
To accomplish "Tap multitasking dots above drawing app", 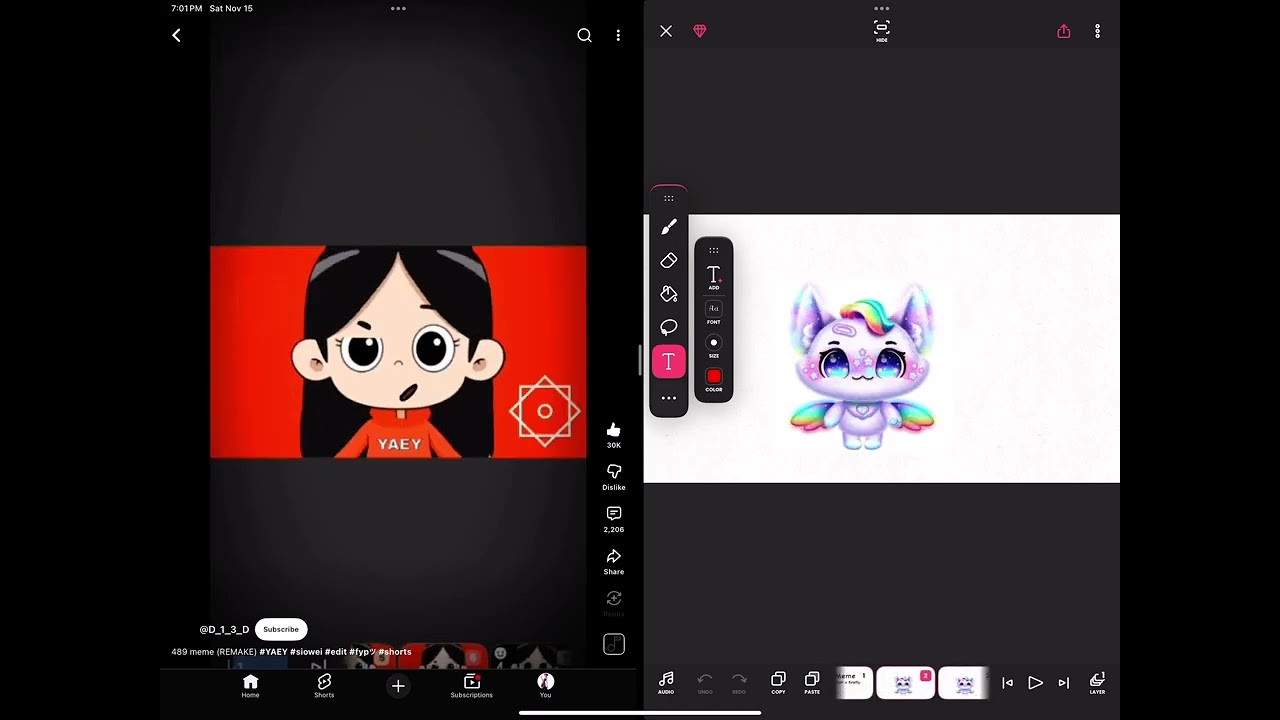I will (882, 8).
